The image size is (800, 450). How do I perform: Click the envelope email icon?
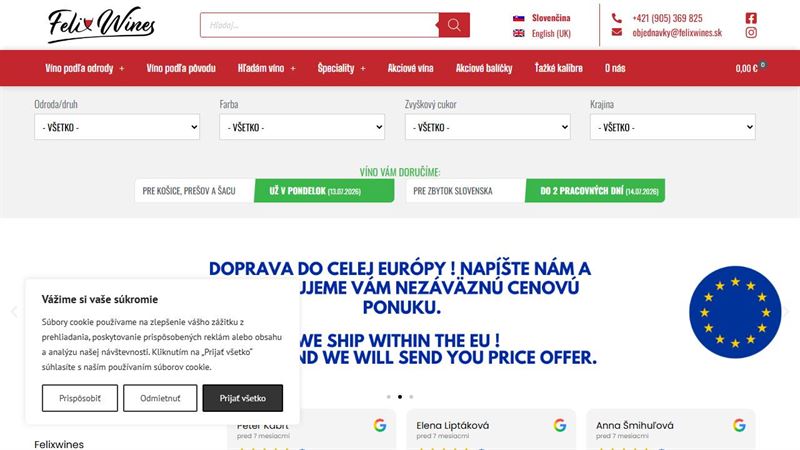pyautogui.click(x=616, y=32)
